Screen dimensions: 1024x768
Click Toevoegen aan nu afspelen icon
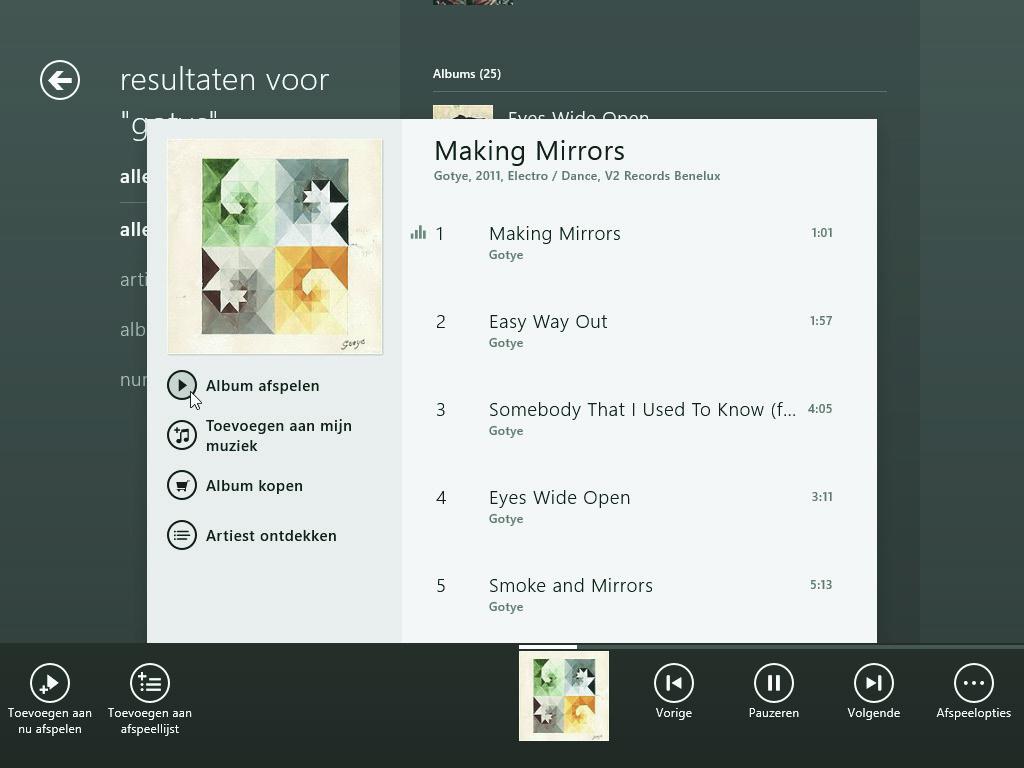click(x=50, y=683)
